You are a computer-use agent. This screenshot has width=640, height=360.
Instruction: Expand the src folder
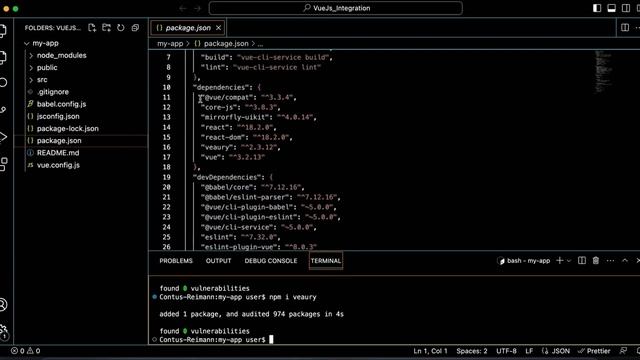[42, 80]
